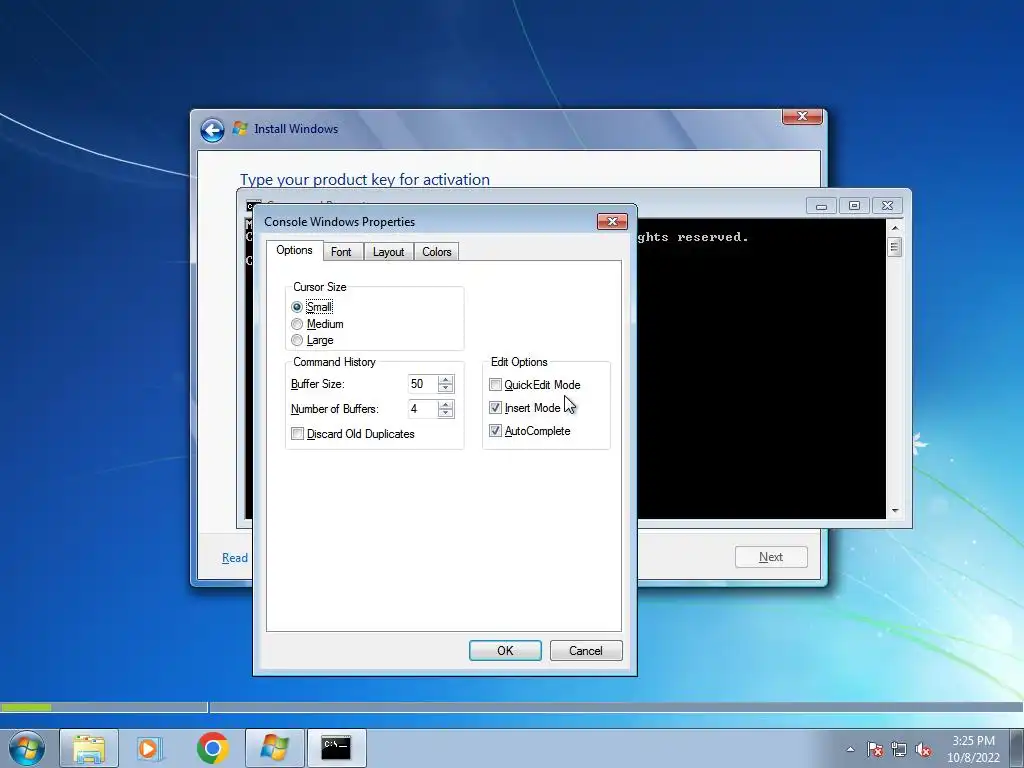Open Action Center flag icon in tray

coord(875,749)
